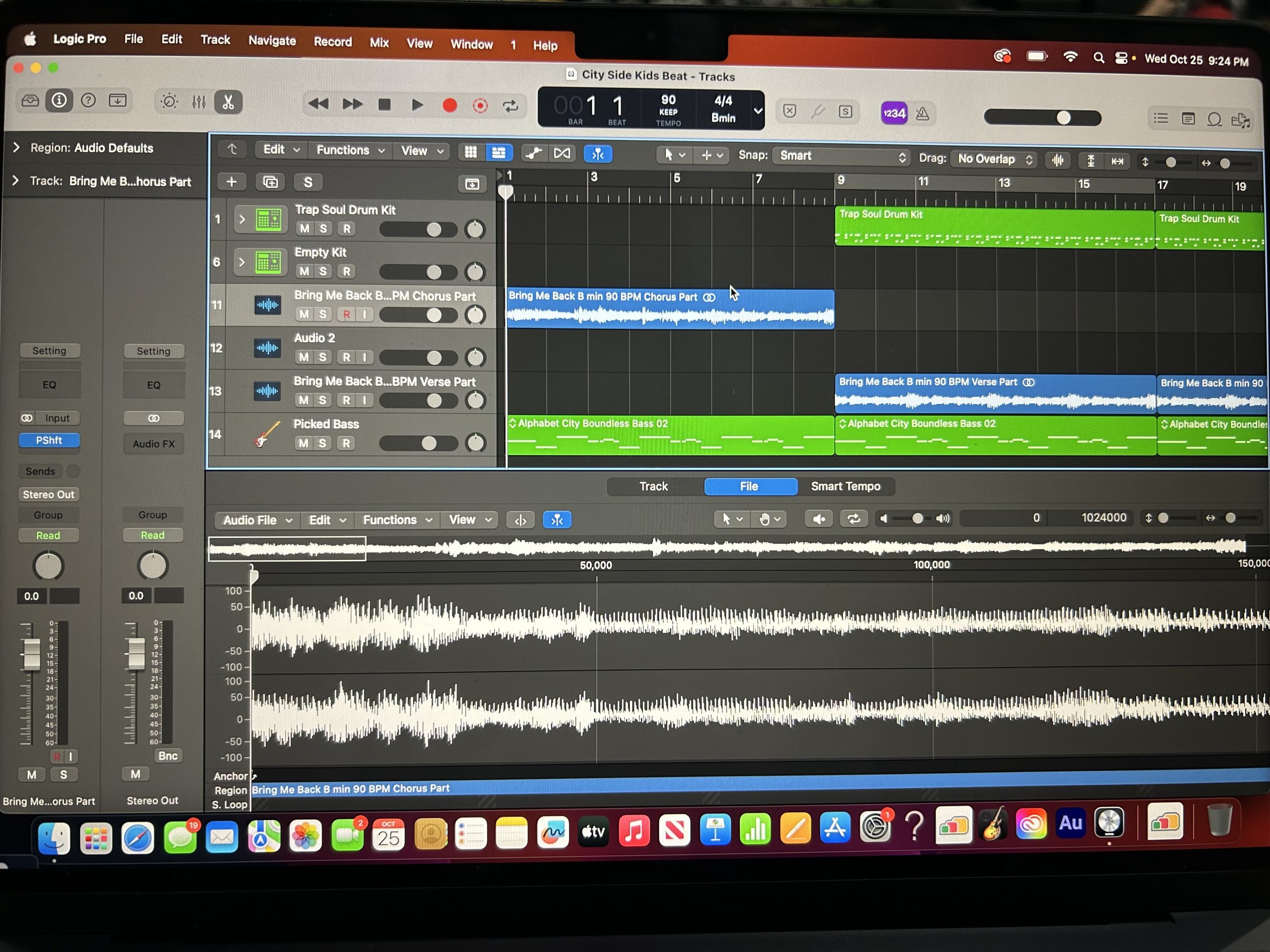Open the Snap Smart dropdown
The width and height of the screenshot is (1270, 952).
(841, 156)
